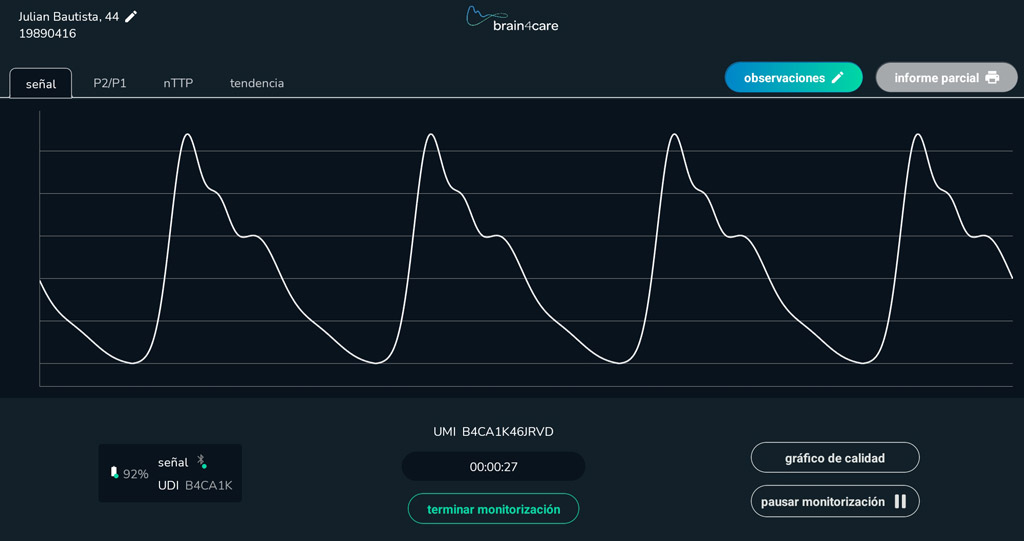The width and height of the screenshot is (1024, 541).
Task: Click the patient ID 19890416
Action: (x=47, y=34)
